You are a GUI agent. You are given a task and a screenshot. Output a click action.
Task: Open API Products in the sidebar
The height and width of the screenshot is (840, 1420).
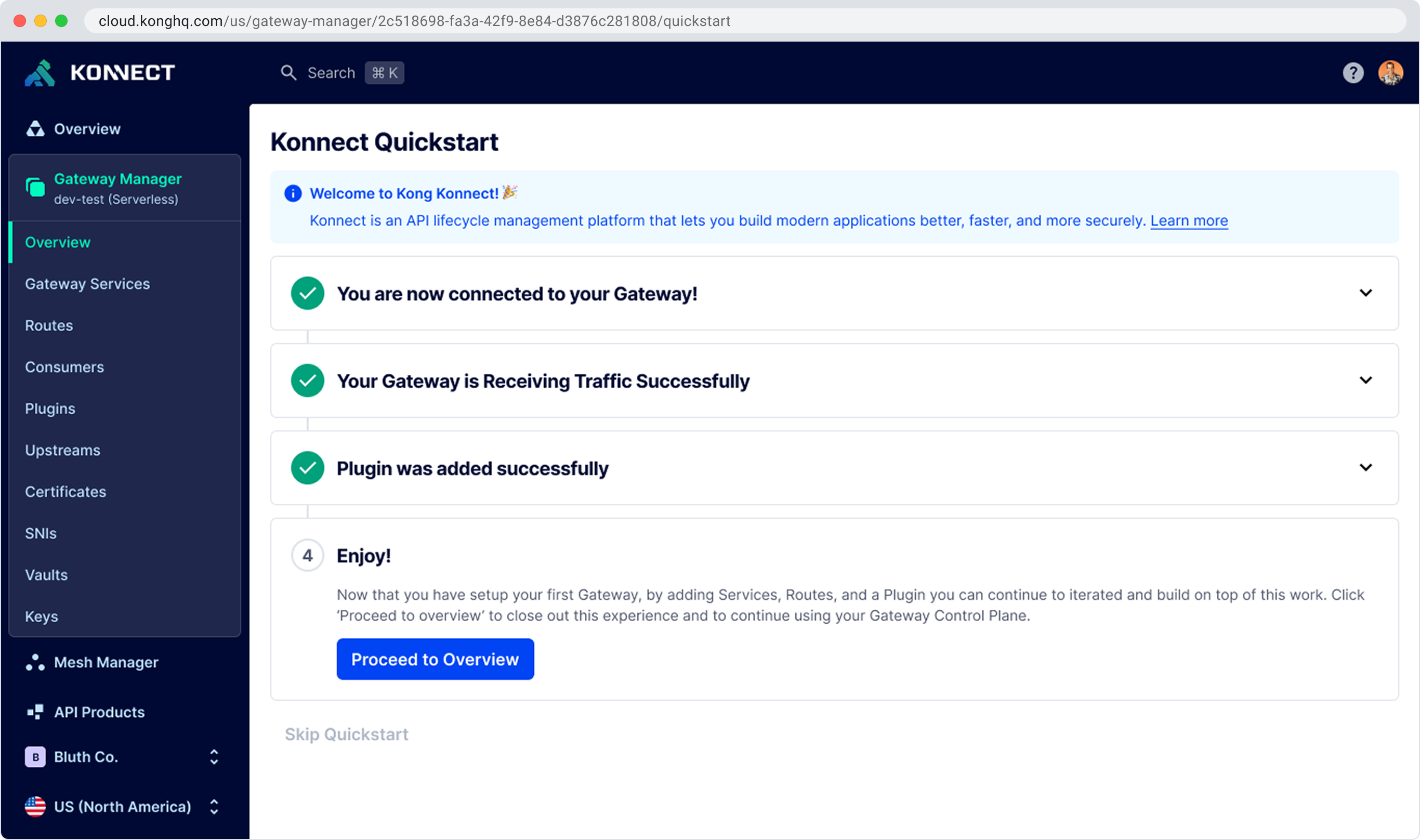point(99,712)
